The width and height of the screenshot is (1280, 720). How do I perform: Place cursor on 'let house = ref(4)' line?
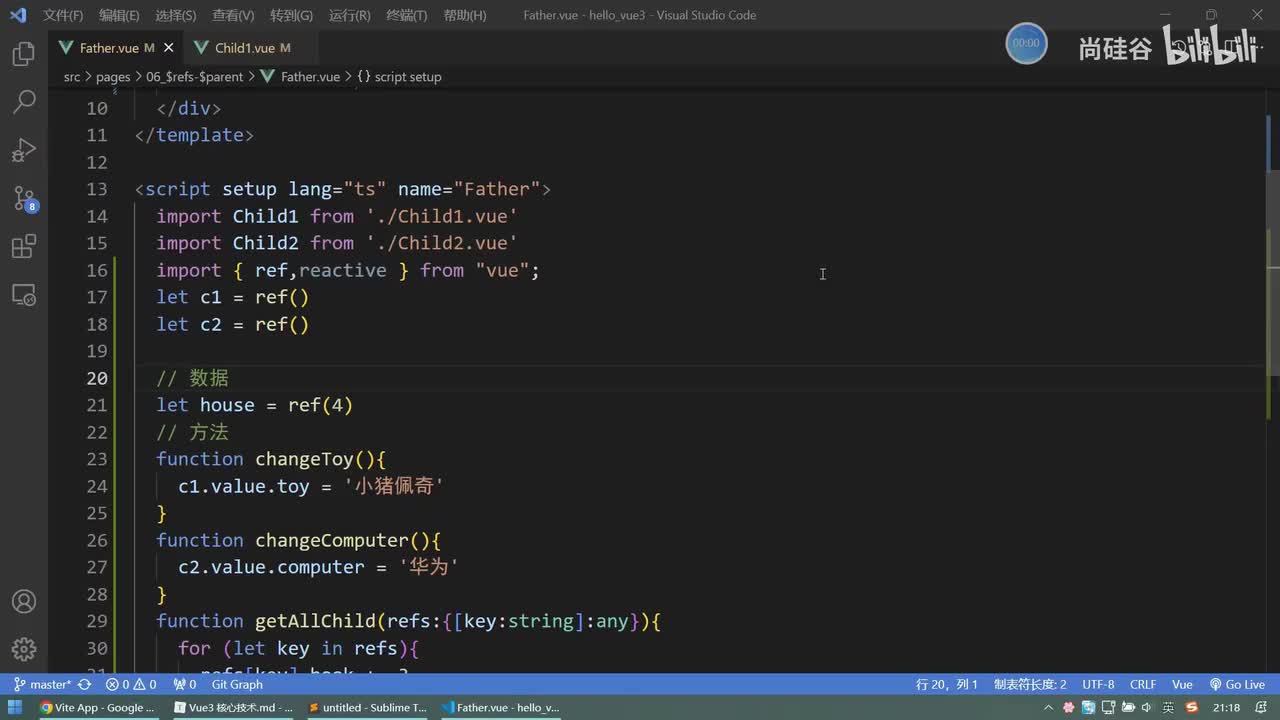point(254,405)
